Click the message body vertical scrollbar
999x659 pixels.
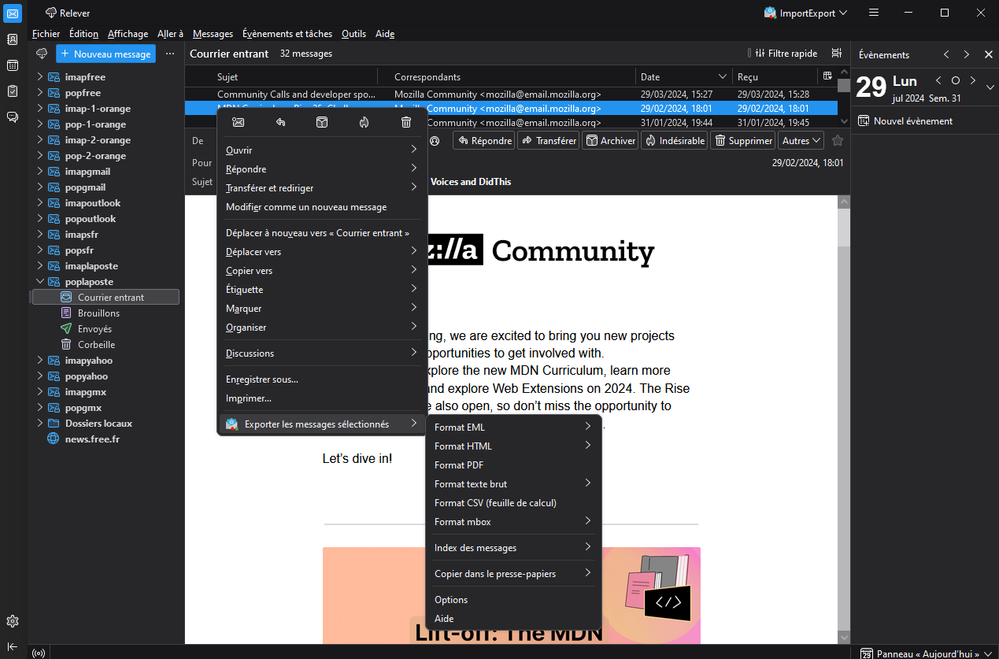pyautogui.click(x=844, y=419)
